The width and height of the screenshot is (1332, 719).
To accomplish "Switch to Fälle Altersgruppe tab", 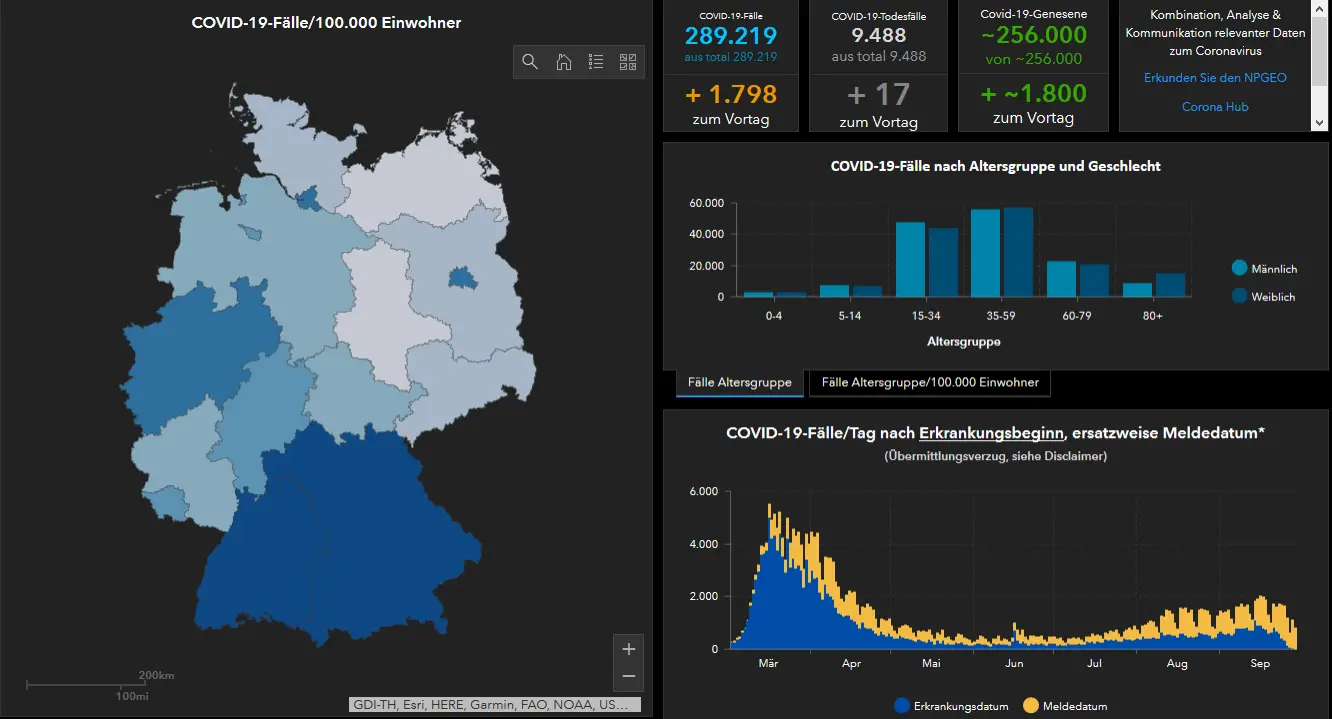I will 739,382.
